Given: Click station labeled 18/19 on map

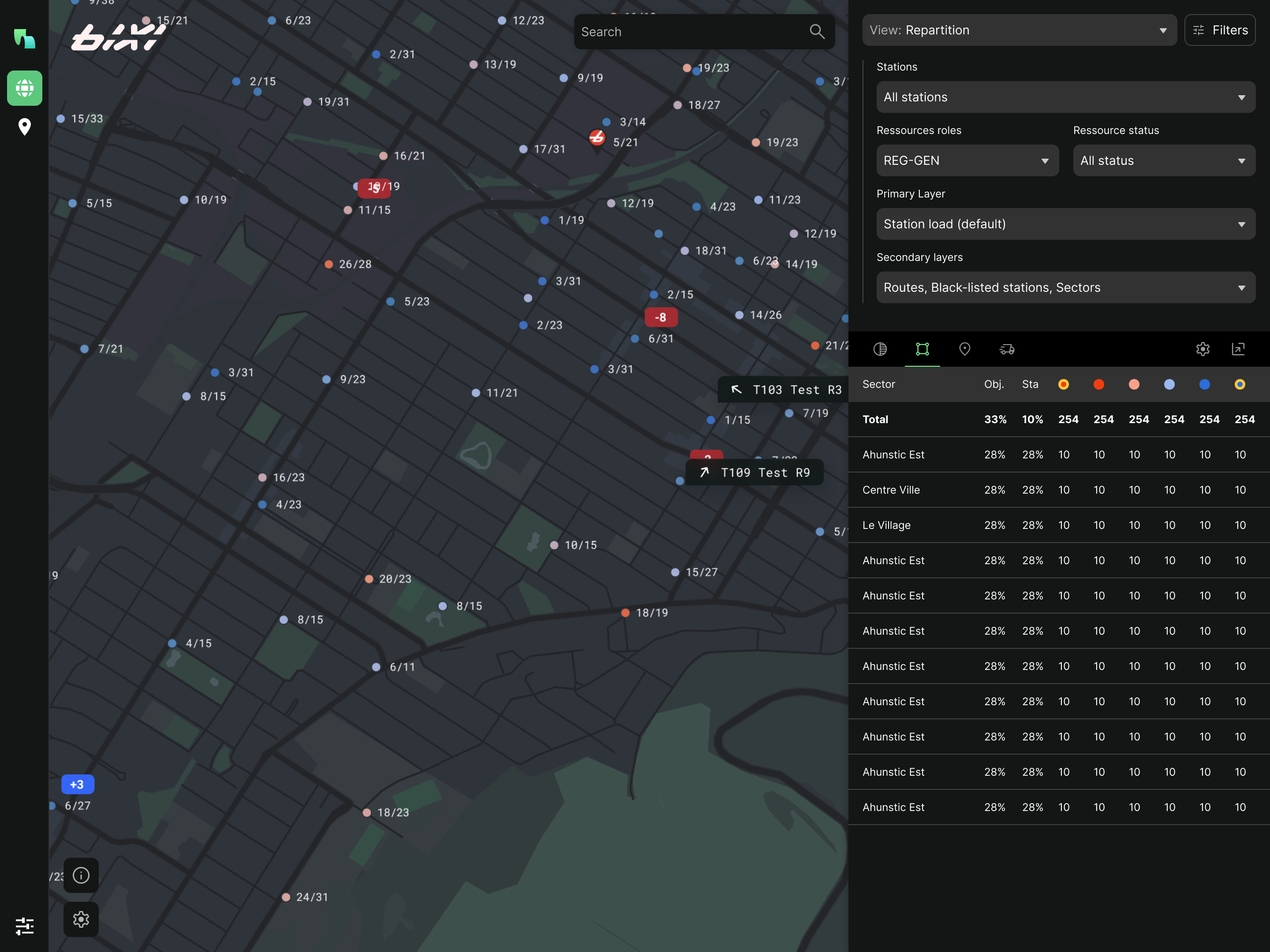Looking at the screenshot, I should tap(625, 613).
